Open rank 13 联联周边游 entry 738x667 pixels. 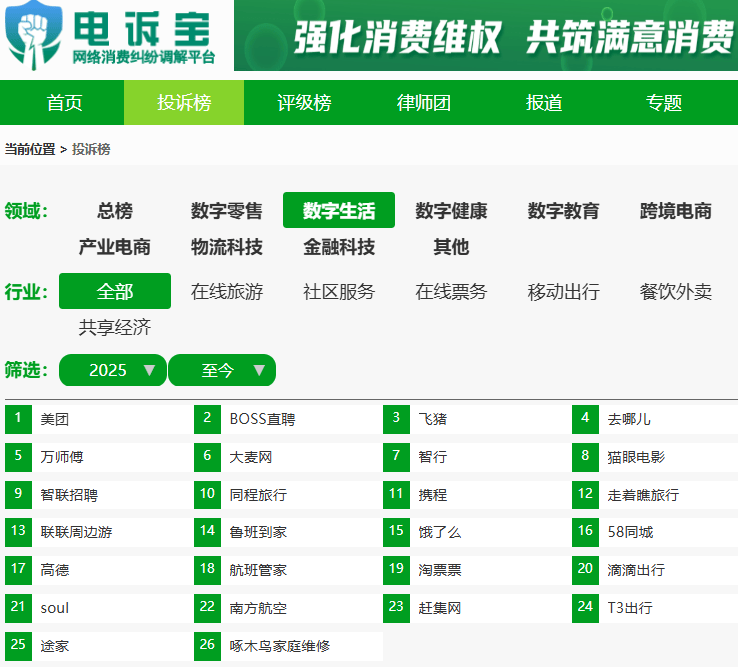pyautogui.click(x=99, y=532)
